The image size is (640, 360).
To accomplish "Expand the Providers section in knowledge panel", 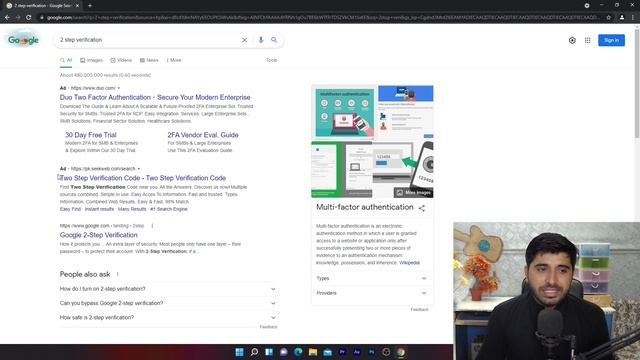I will click(x=372, y=293).
